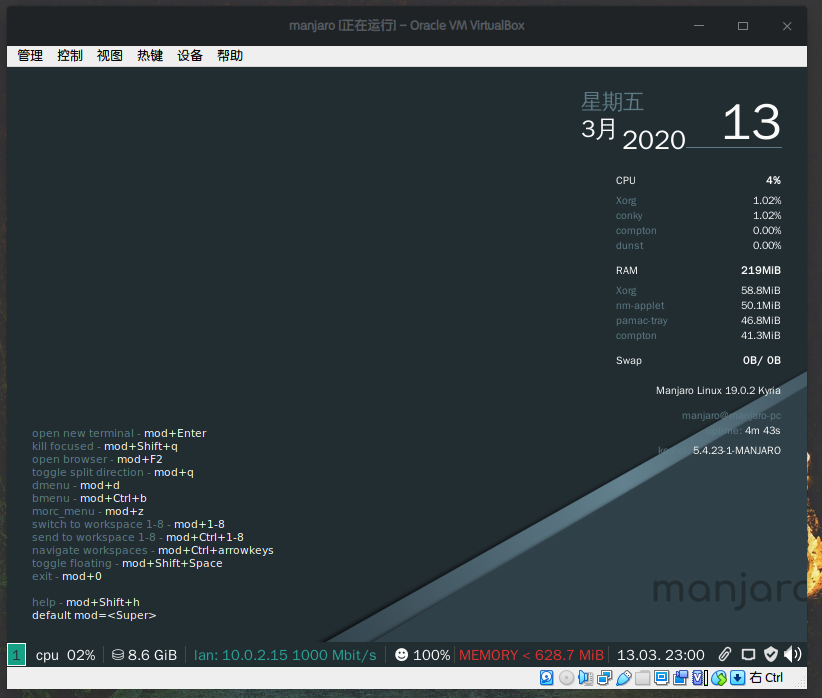Click the pamac-tray 46.8MiB row
The image size is (822, 698).
(698, 320)
